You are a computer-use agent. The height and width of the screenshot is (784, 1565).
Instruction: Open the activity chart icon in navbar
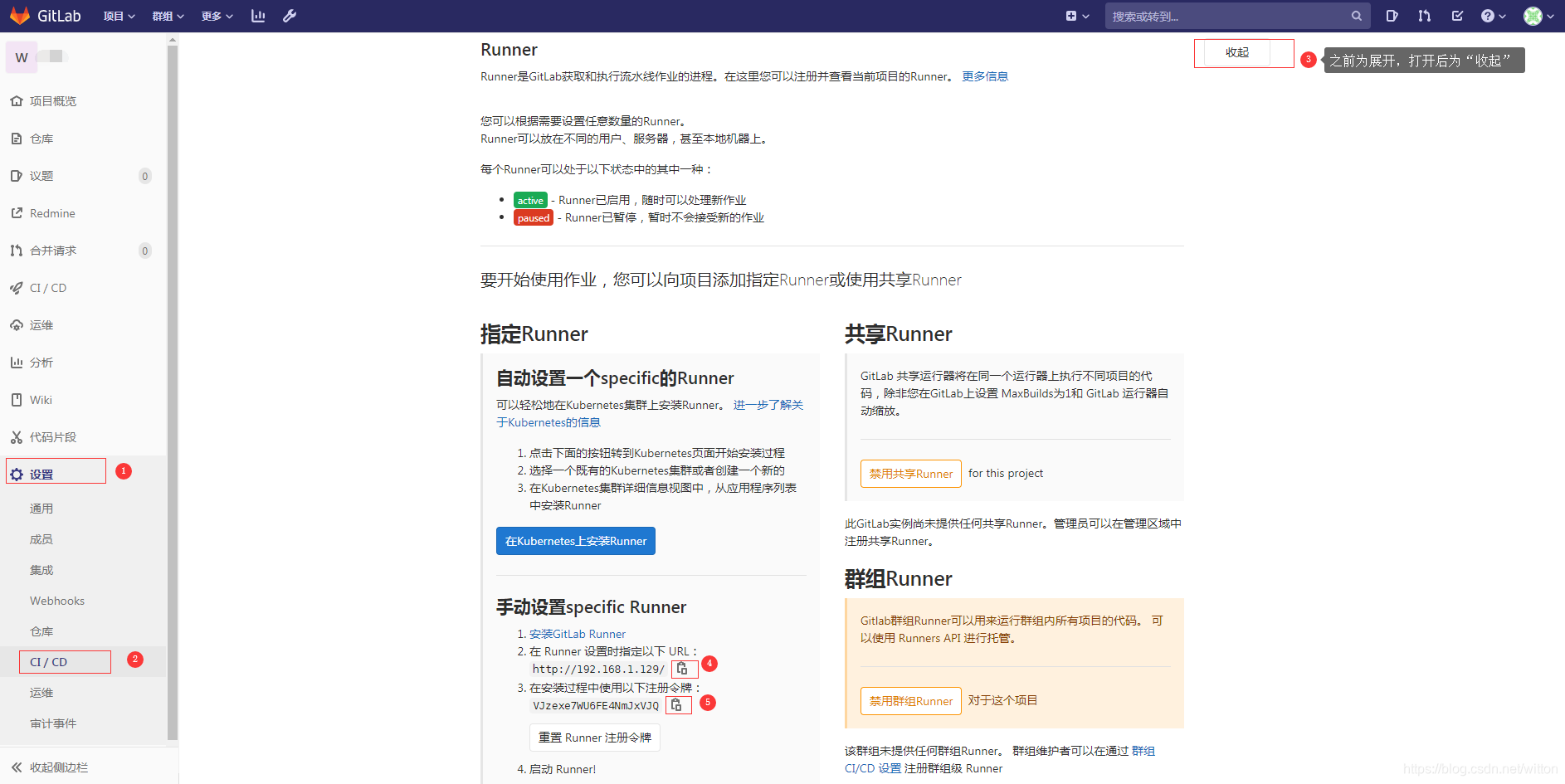coord(258,16)
